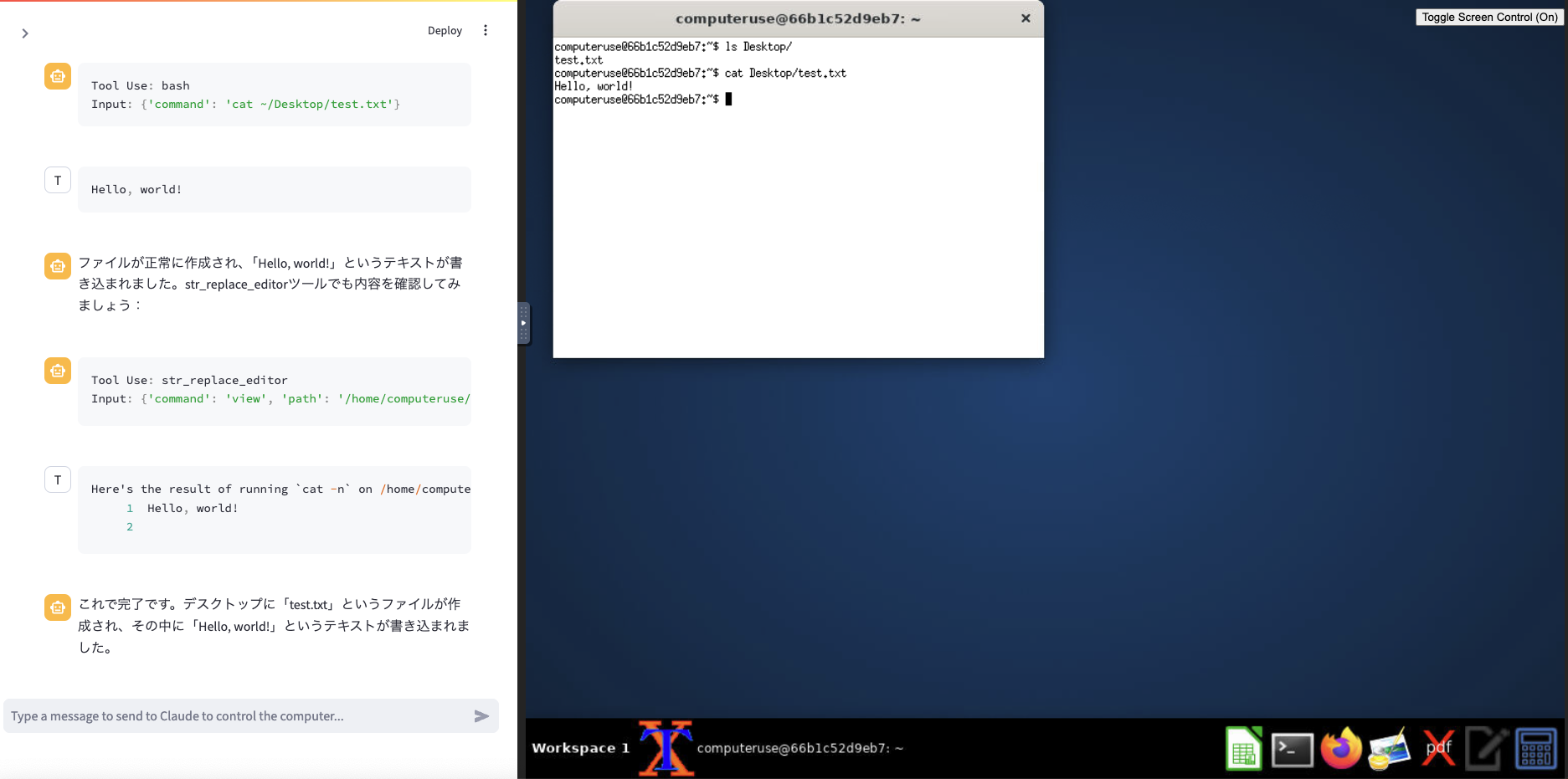Click bot avatar beside 'ファイルが正常に作成され' message
The image size is (1568, 779).
[58, 266]
